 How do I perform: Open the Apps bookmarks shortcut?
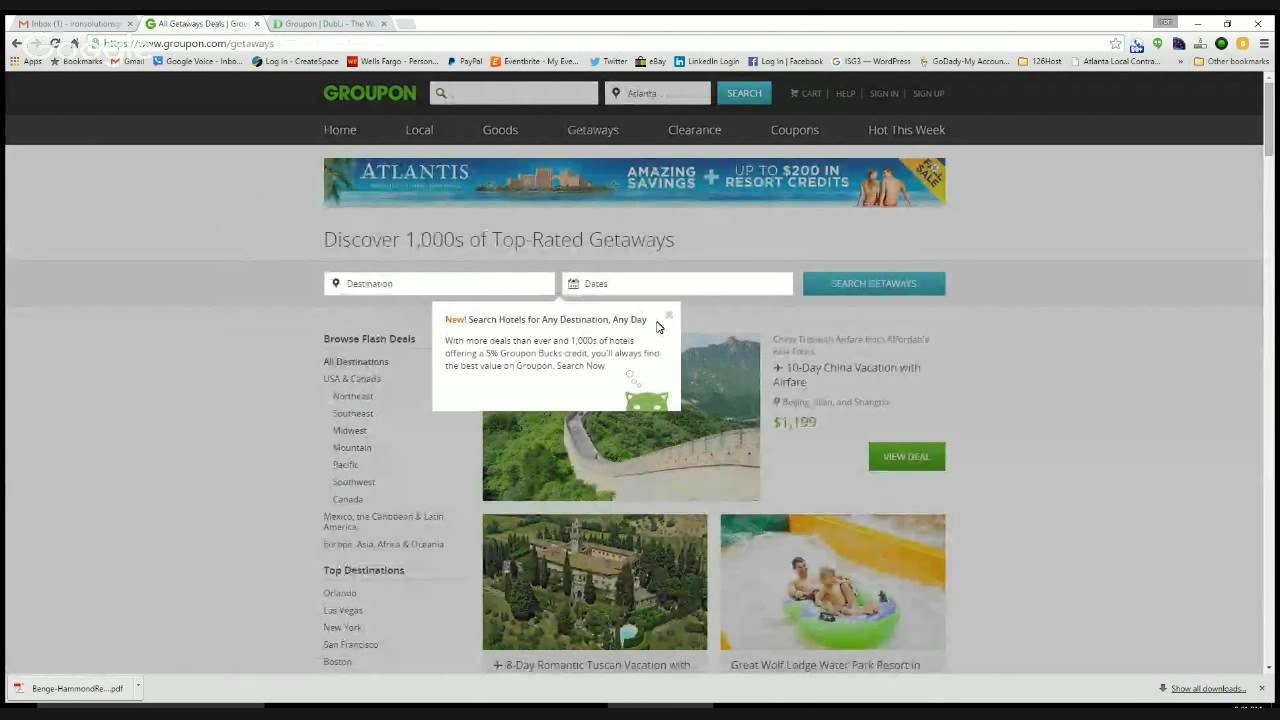click(26, 62)
